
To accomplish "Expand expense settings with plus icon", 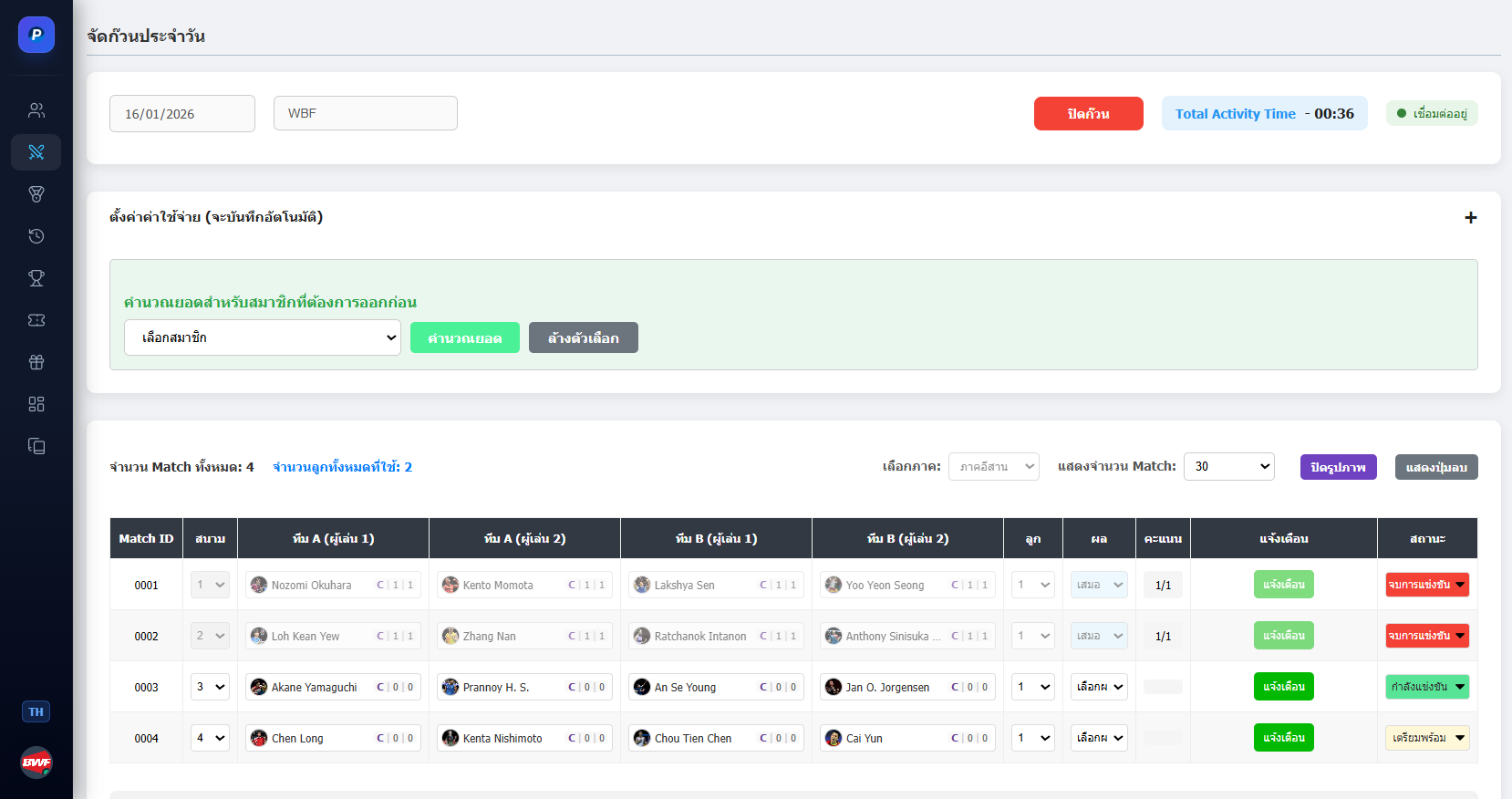I will click(1470, 218).
